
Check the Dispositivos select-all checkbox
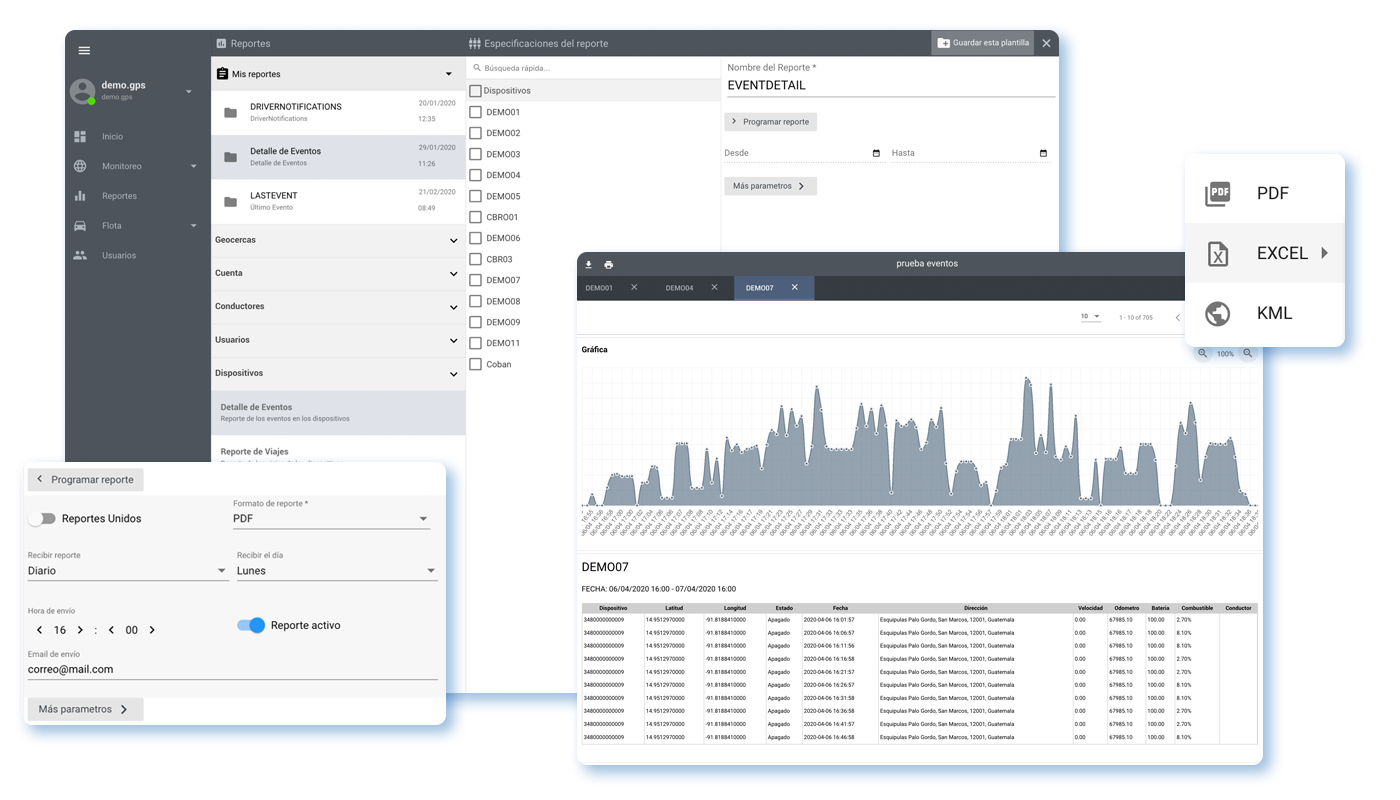pyautogui.click(x=475, y=91)
